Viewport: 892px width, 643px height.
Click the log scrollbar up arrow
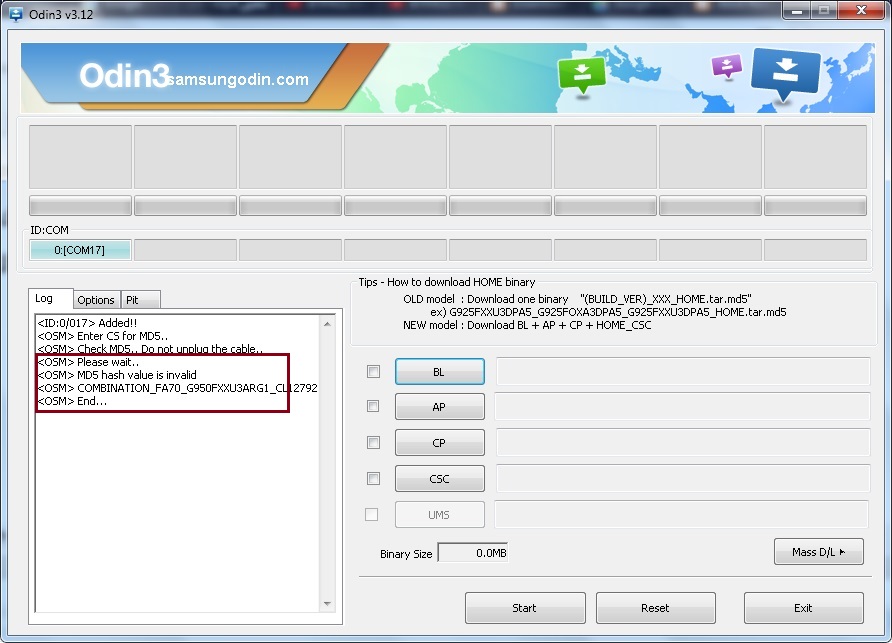327,324
